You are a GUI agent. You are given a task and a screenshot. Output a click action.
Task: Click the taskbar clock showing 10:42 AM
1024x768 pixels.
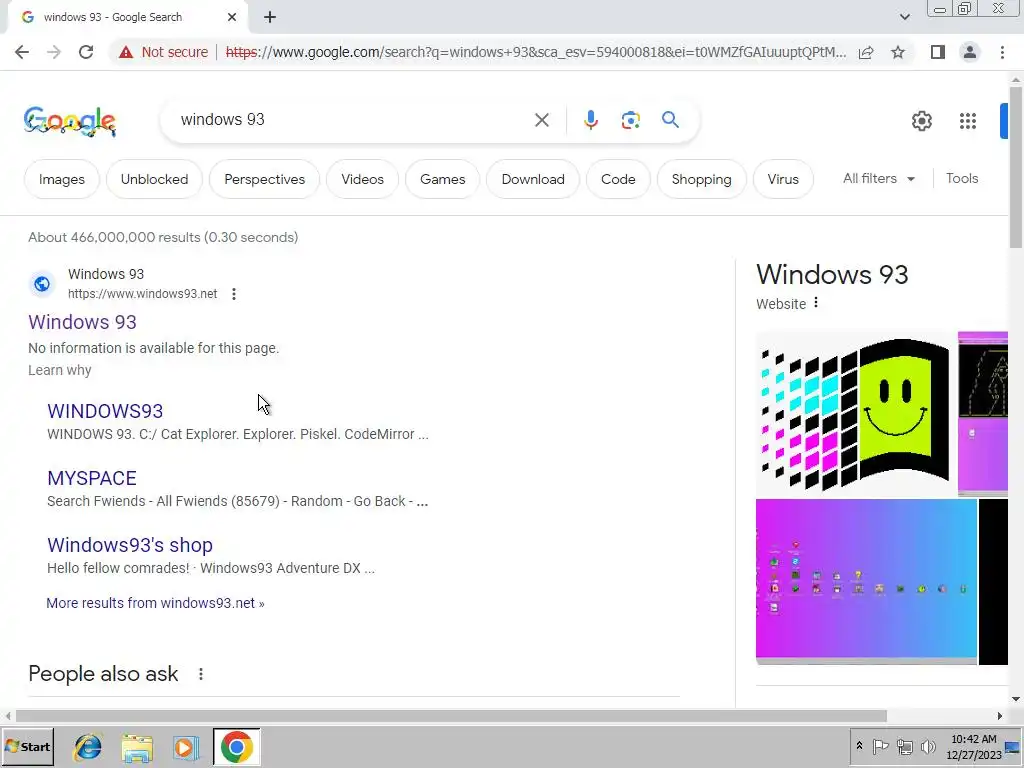(x=974, y=747)
